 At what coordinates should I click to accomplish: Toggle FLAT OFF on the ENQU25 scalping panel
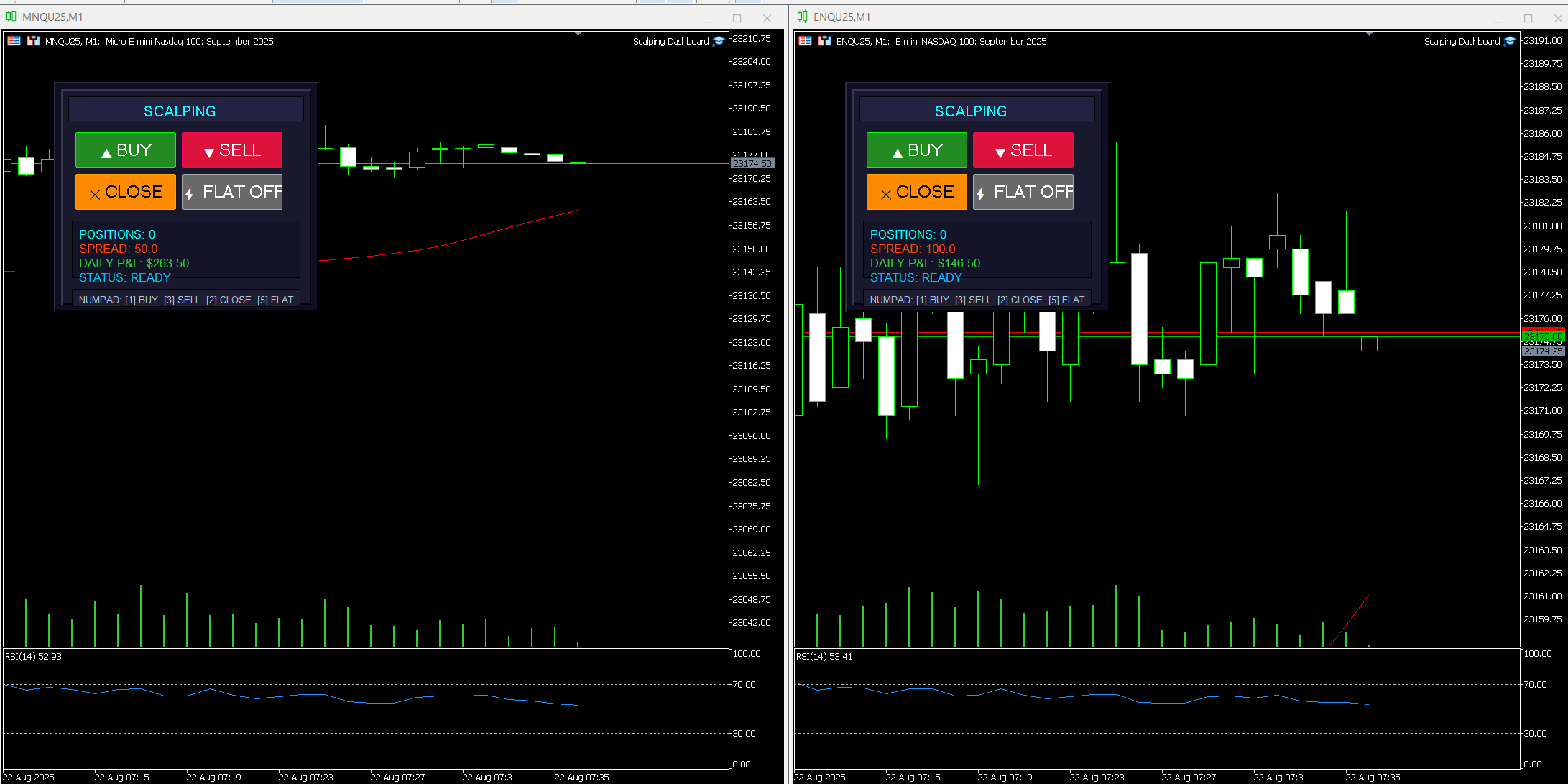[x=1023, y=192]
